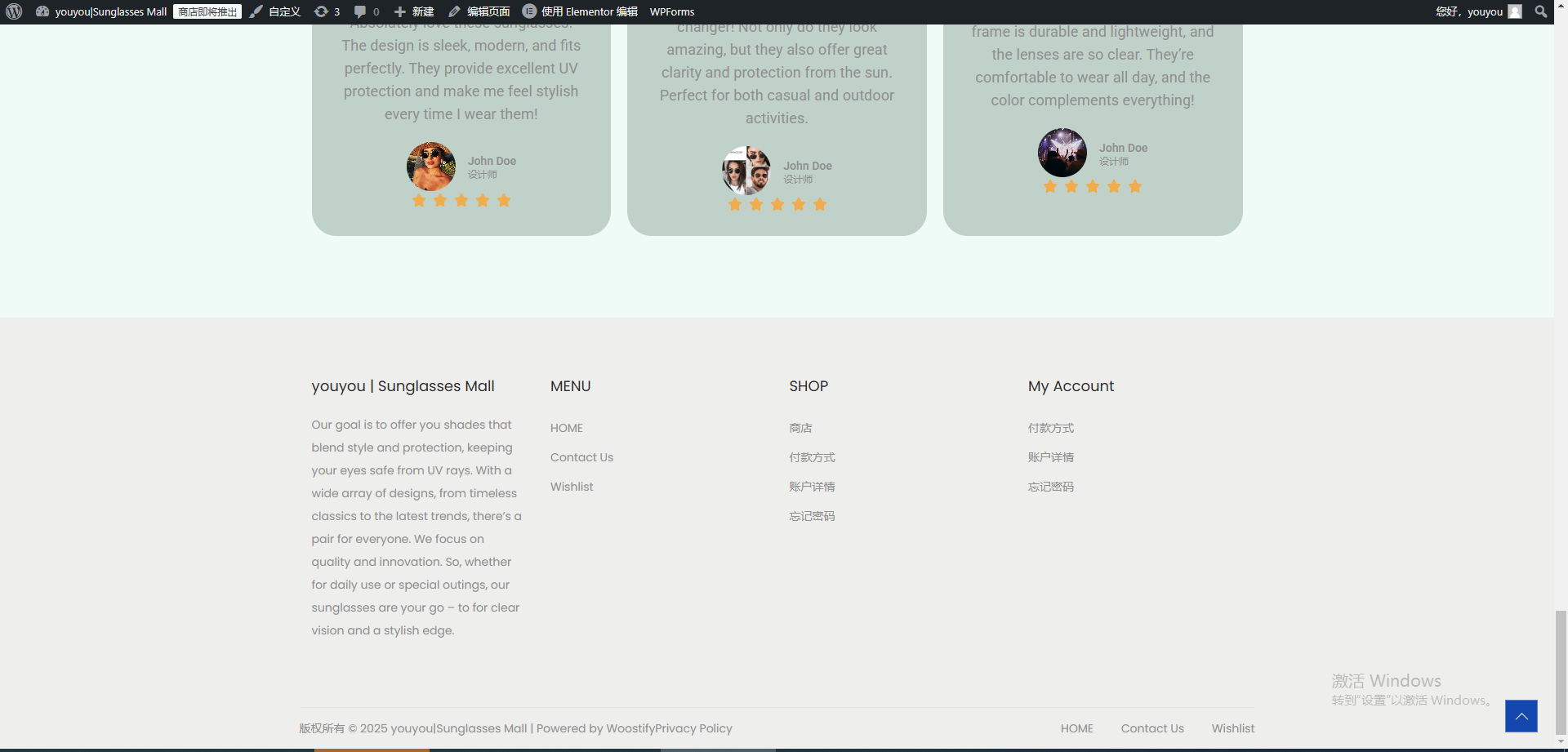Click the Elementor edit icon

529,11
